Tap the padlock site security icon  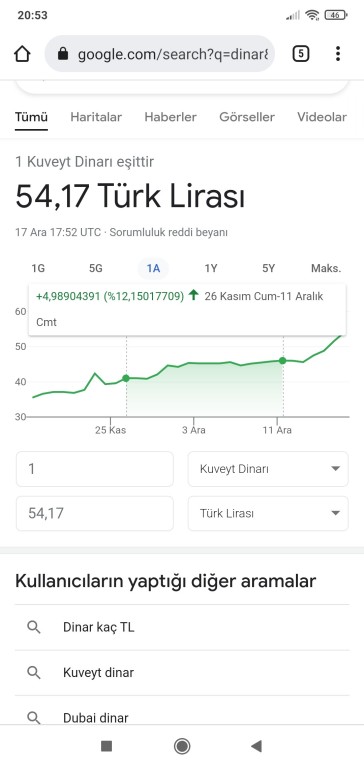click(63, 54)
